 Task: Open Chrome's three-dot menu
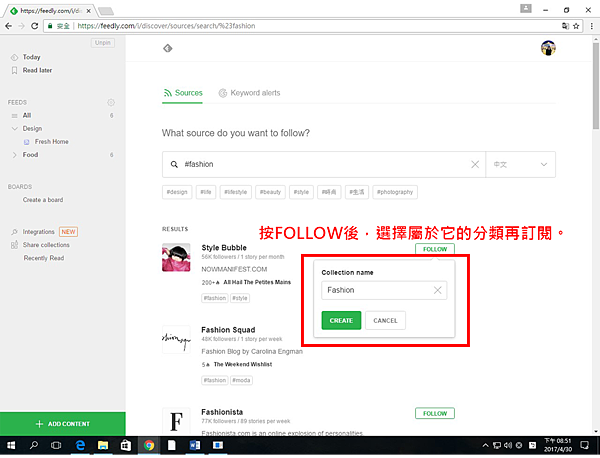pos(592,26)
